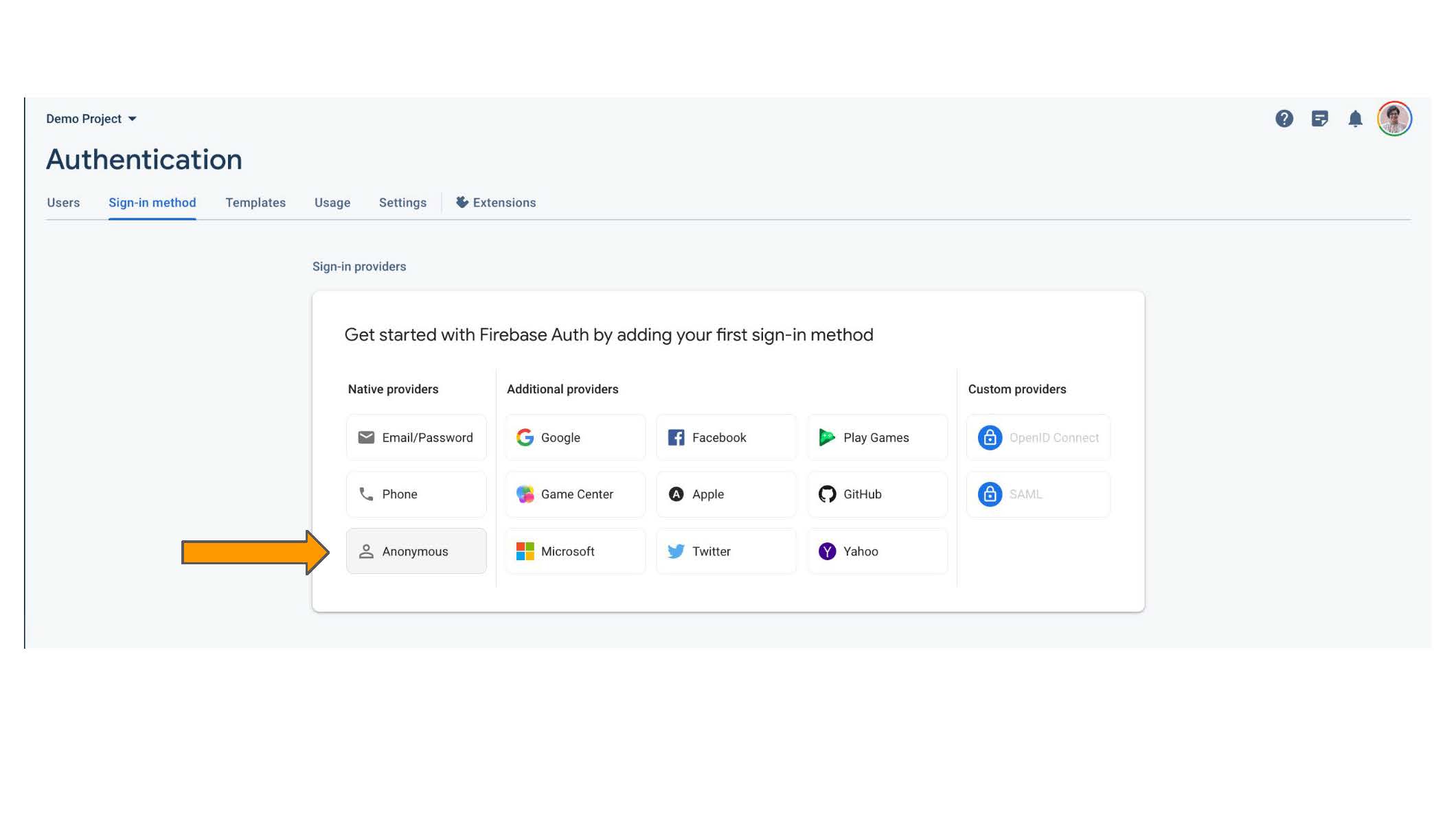Click the envelope icon for Email/Password
Image resolution: width=1456 pixels, height=819 pixels.
coord(366,437)
